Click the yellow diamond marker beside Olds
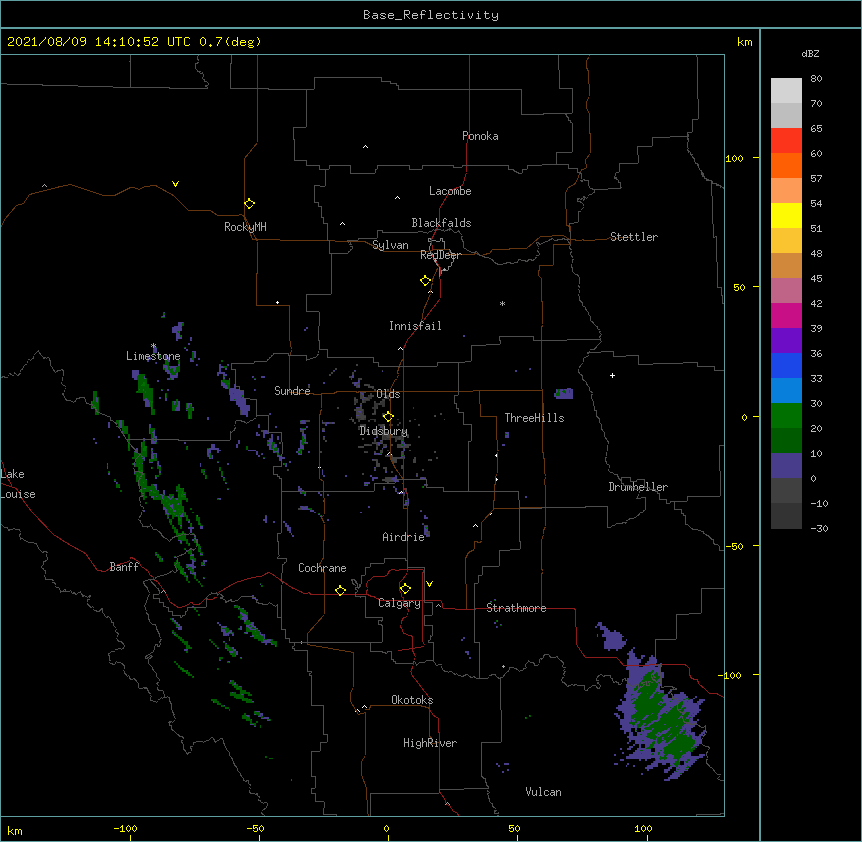Viewport: 862px width, 842px height. coord(388,417)
